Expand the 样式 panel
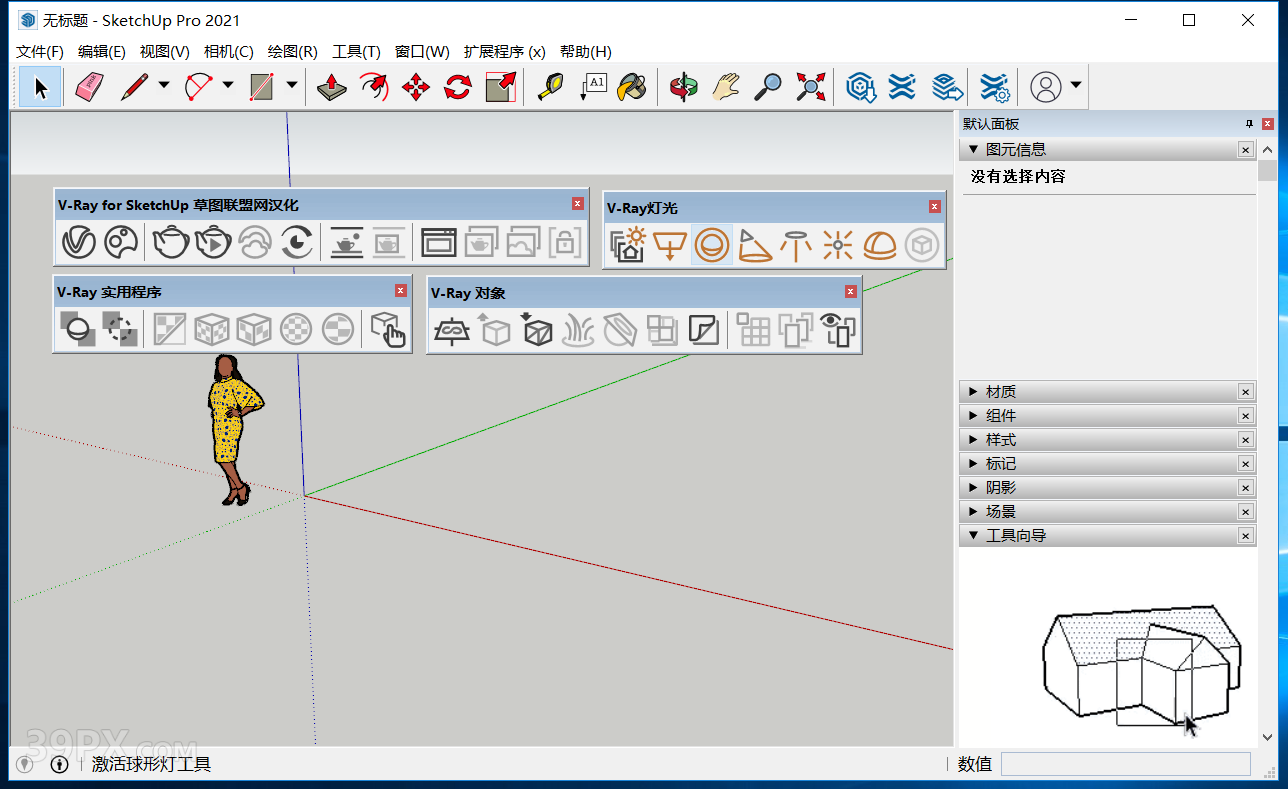The image size is (1288, 789). coord(973,440)
